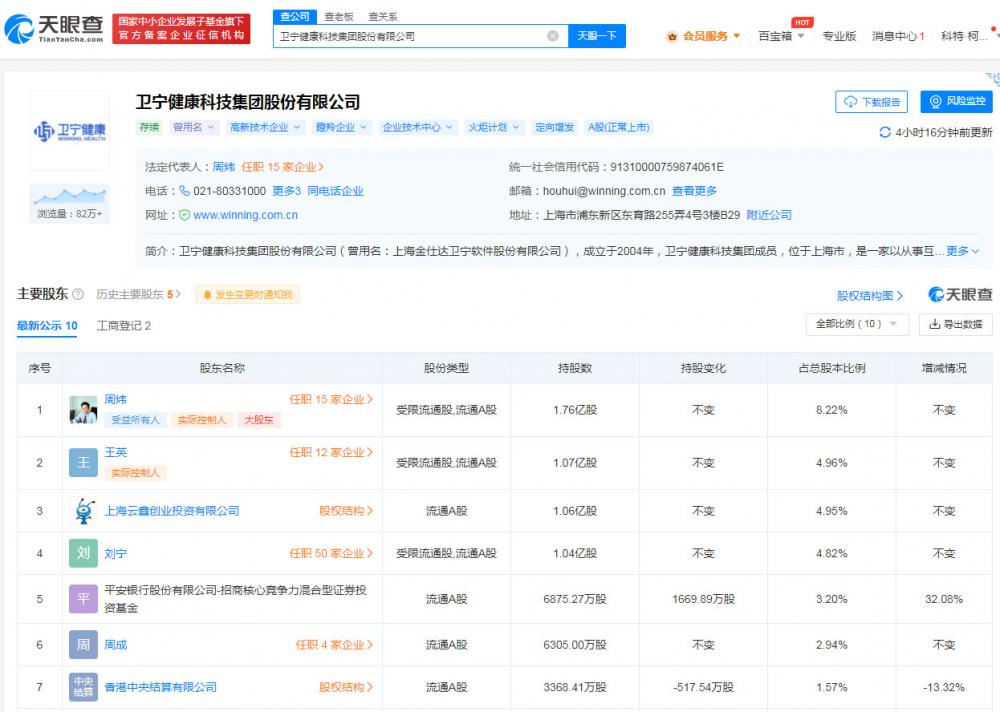Expand the 企业技术中心 tag dropdown
This screenshot has height=712, width=1000.
(418, 128)
